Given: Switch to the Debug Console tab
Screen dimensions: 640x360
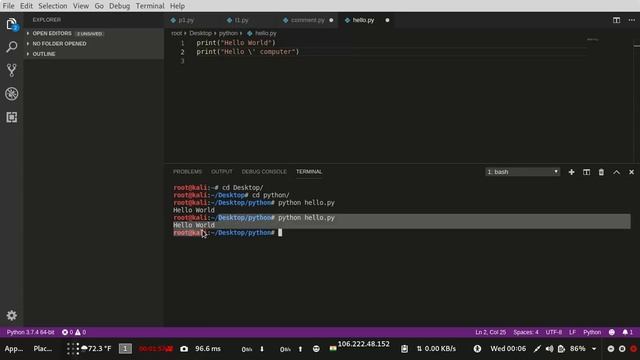Looking at the screenshot, I should tap(264, 172).
